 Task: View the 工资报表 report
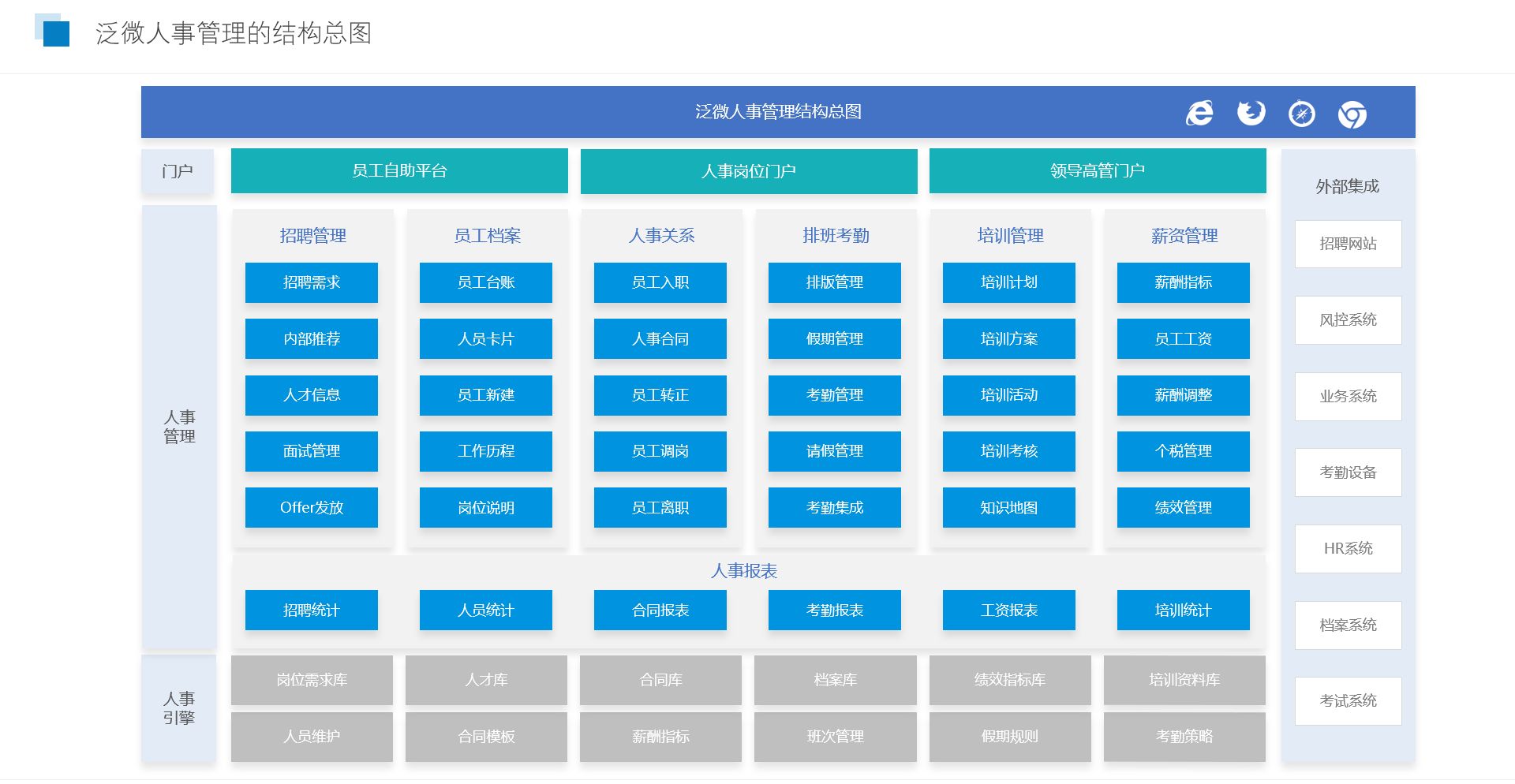point(1008,610)
